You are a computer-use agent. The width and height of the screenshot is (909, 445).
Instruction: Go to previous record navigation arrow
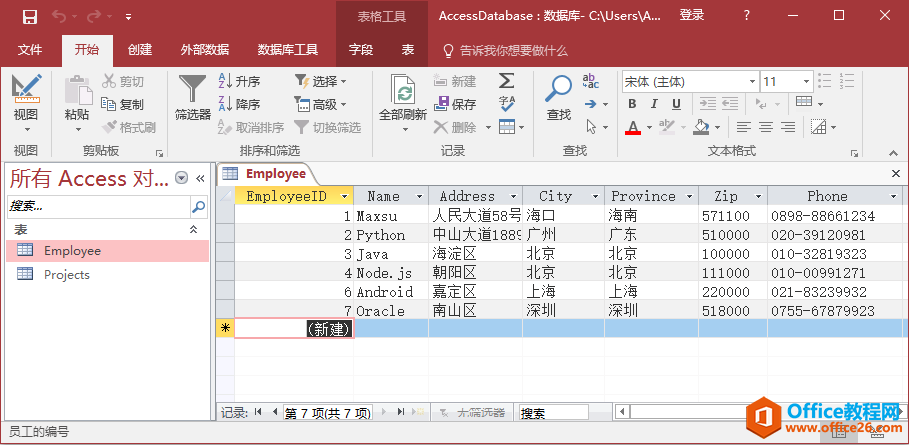click(x=274, y=412)
